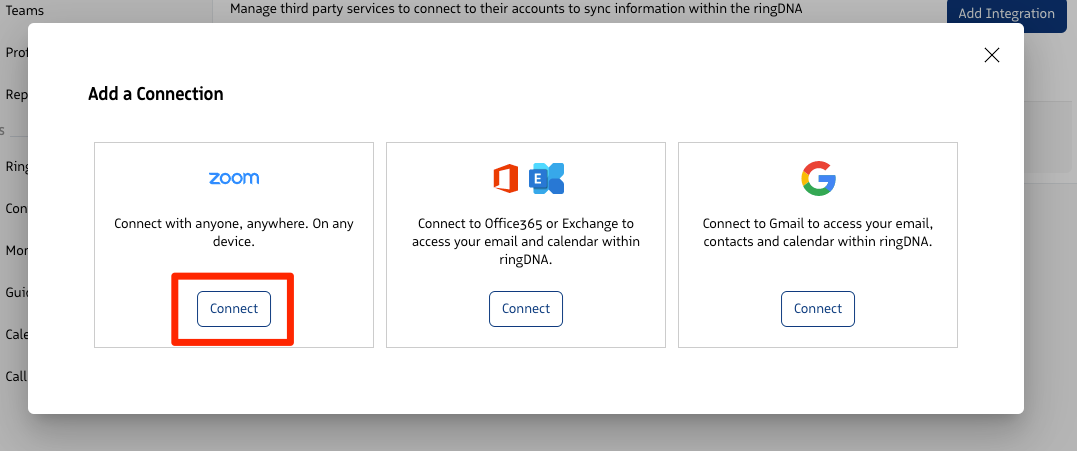Connect the Gmail integration

click(818, 309)
